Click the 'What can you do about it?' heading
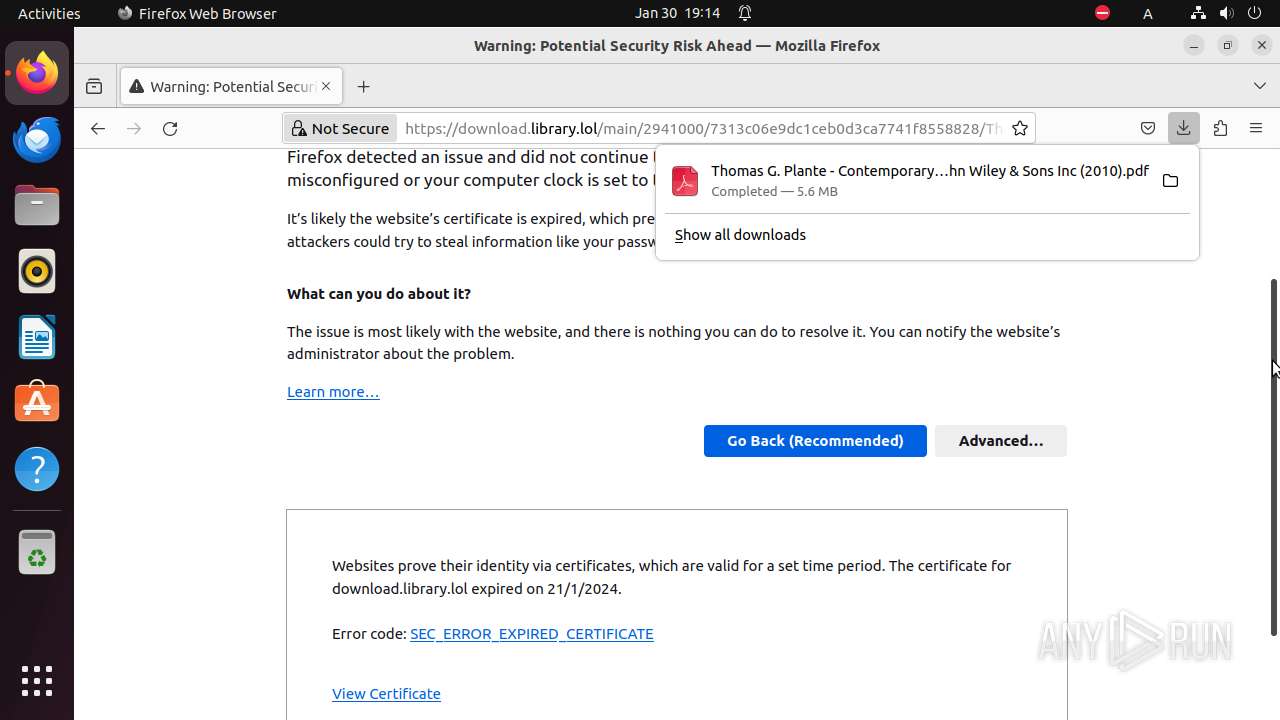The width and height of the screenshot is (1280, 720). 379,294
